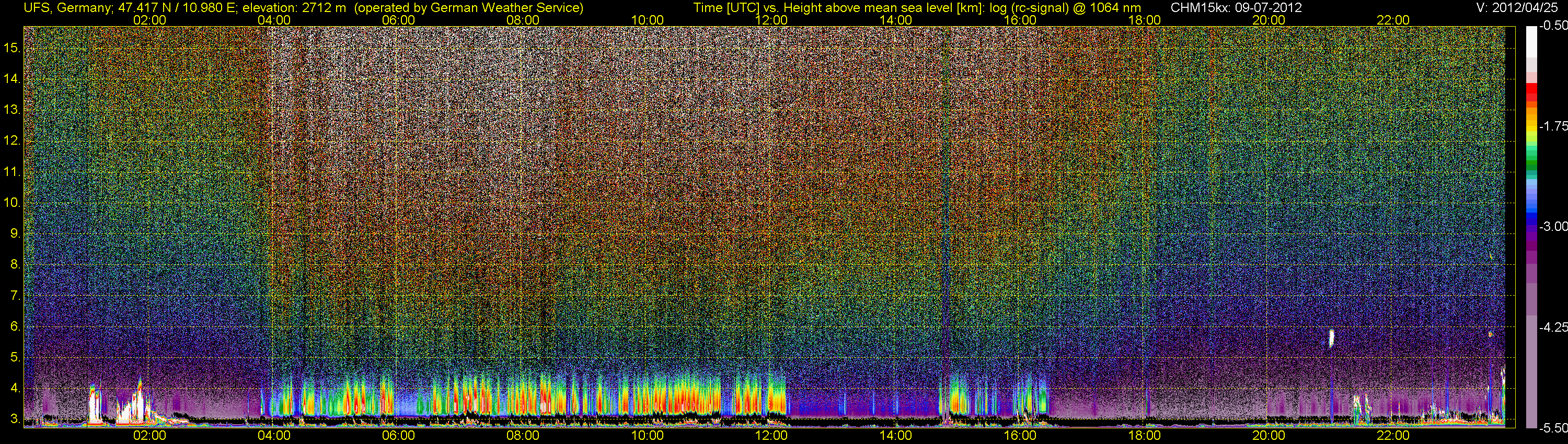The height and width of the screenshot is (444, 1568).
Task: Click the 15 km height axis label
Action: click(11, 48)
